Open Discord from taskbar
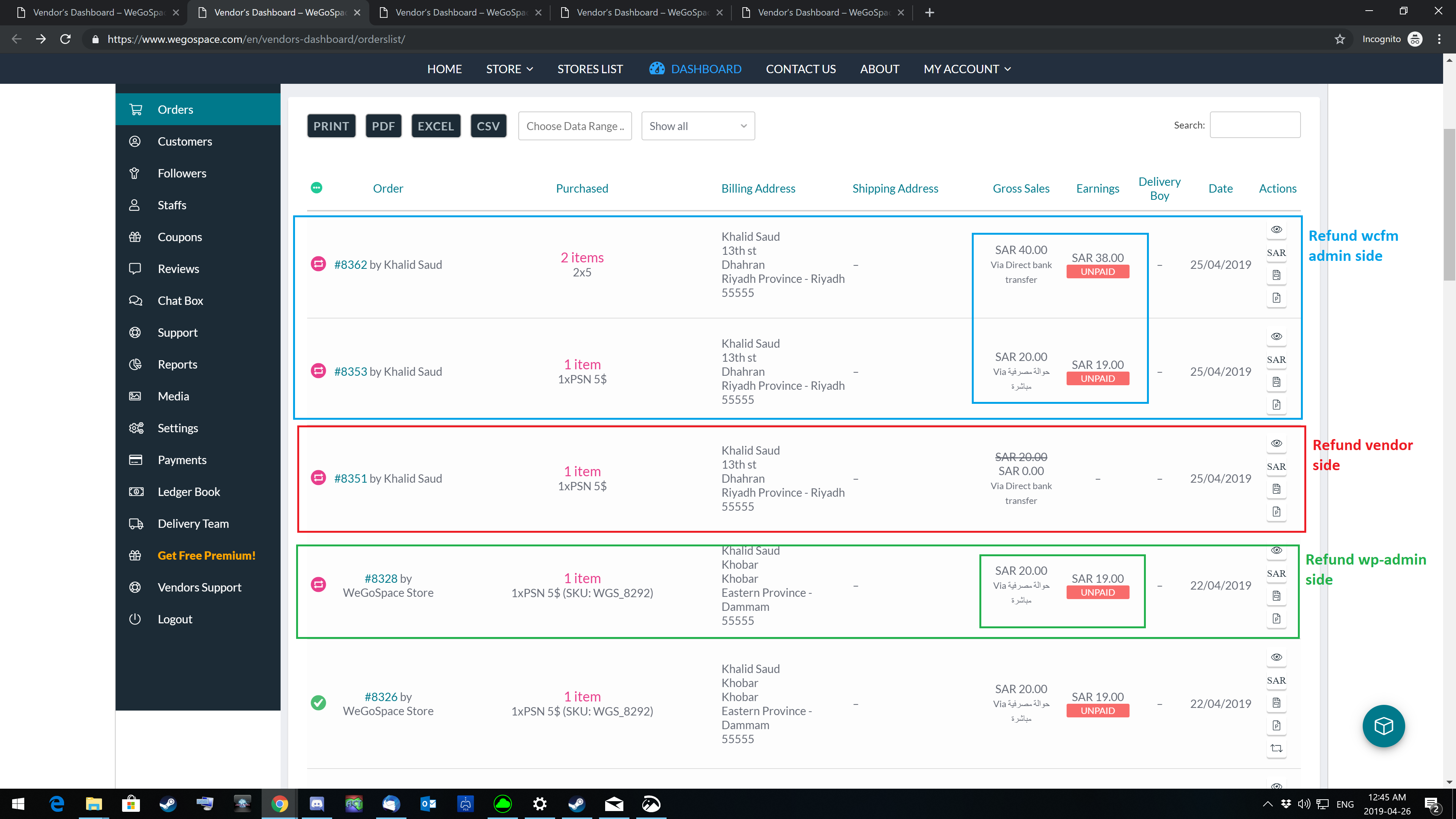The width and height of the screenshot is (1456, 819). [317, 804]
